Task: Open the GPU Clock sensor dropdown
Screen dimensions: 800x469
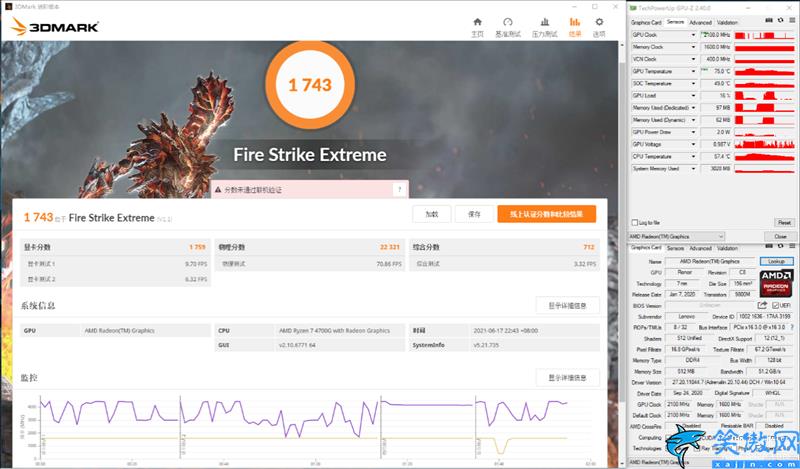Action: coord(693,35)
